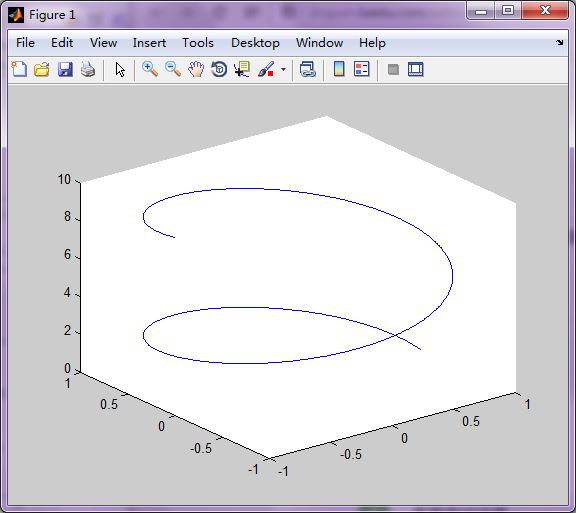This screenshot has height=513, width=576.
Task: Open a file with the folder icon
Action: [42, 69]
